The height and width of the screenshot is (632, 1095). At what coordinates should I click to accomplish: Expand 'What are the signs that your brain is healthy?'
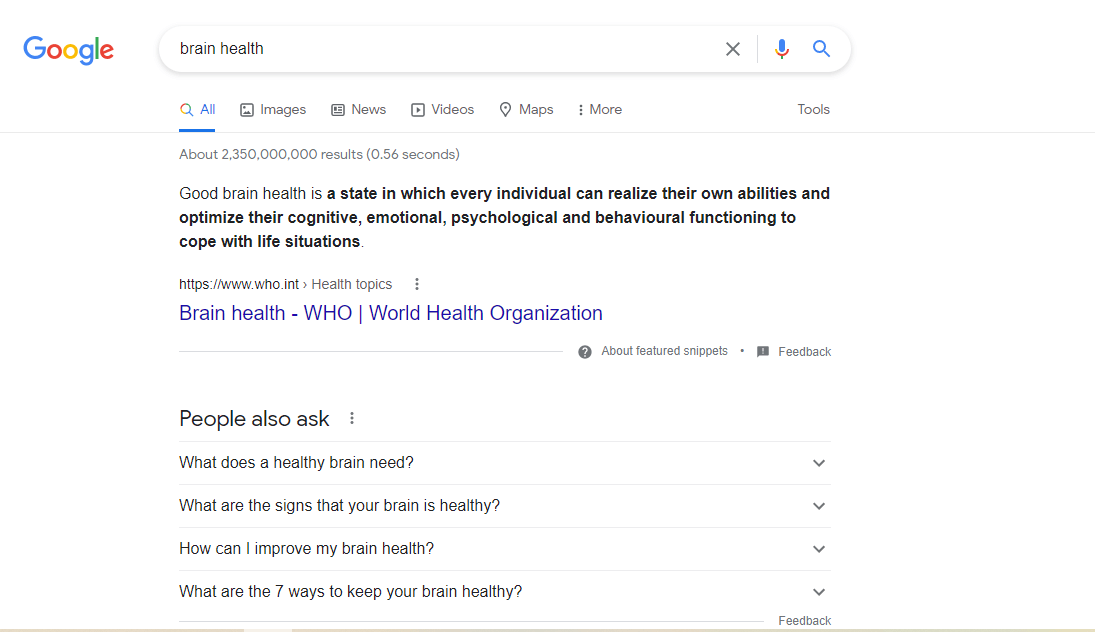(504, 506)
